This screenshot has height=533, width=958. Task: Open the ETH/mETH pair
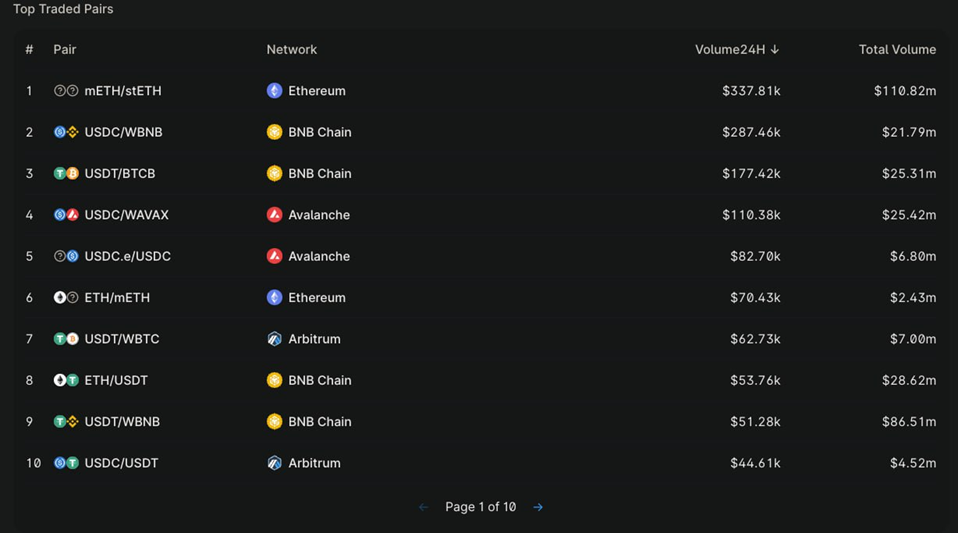tap(117, 298)
